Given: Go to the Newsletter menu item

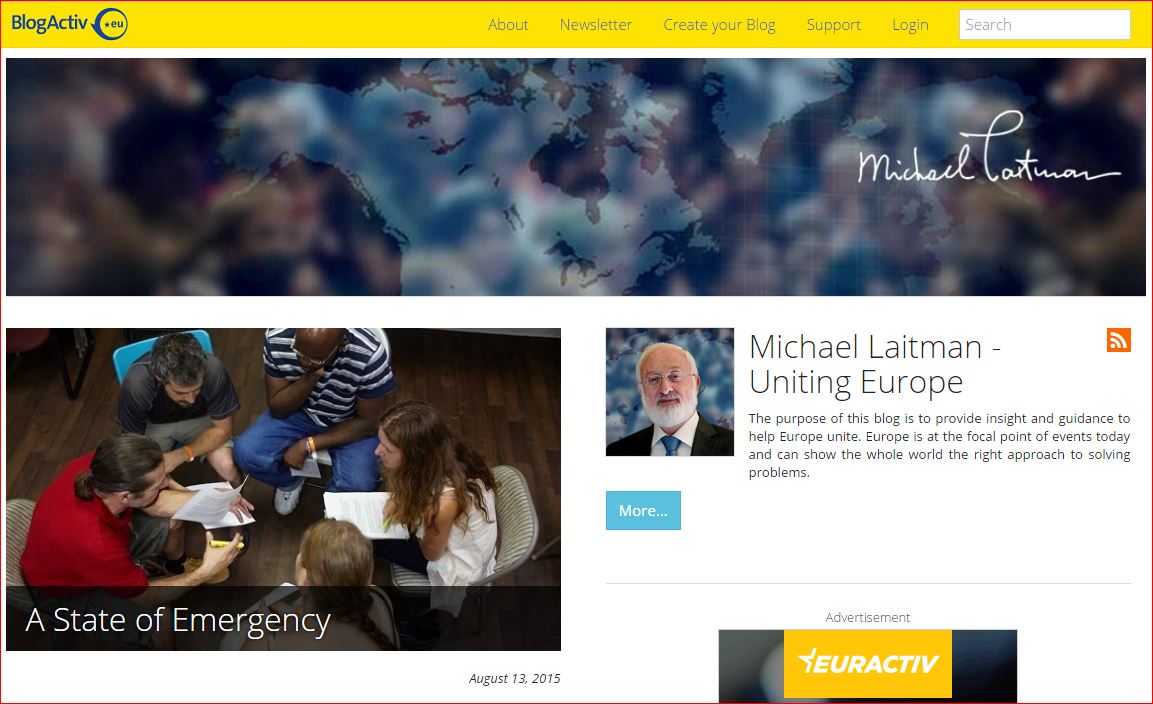Looking at the screenshot, I should click(x=596, y=25).
